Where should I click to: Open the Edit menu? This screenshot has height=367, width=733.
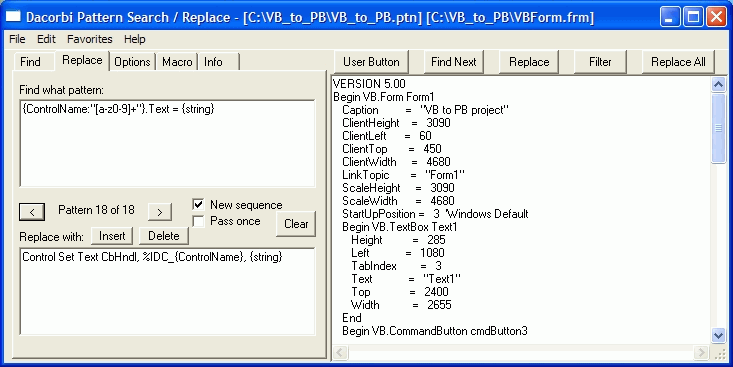46,39
